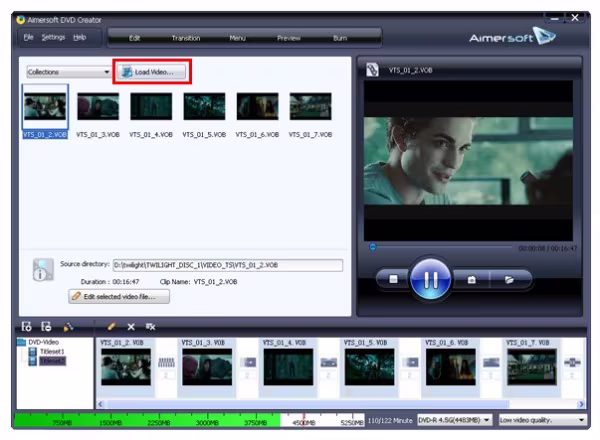Click transition icon after VTS_01_5 clip
The image size is (600, 440).
tap(410, 362)
